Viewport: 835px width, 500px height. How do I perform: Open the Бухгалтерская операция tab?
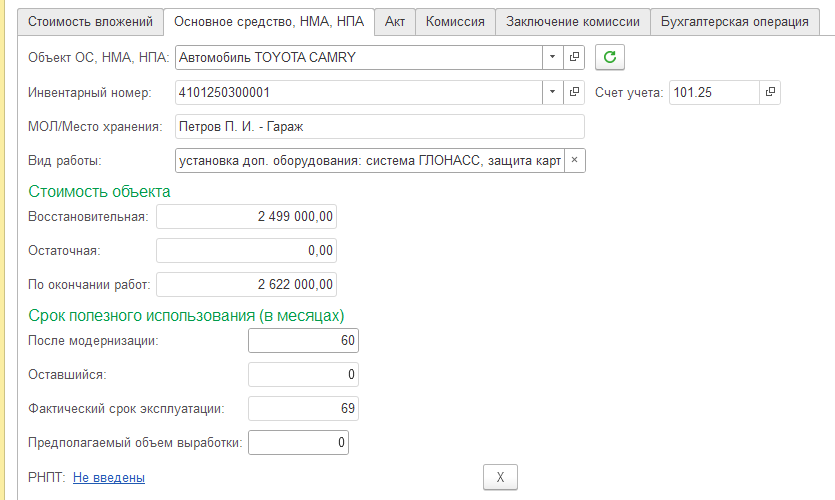(x=735, y=22)
